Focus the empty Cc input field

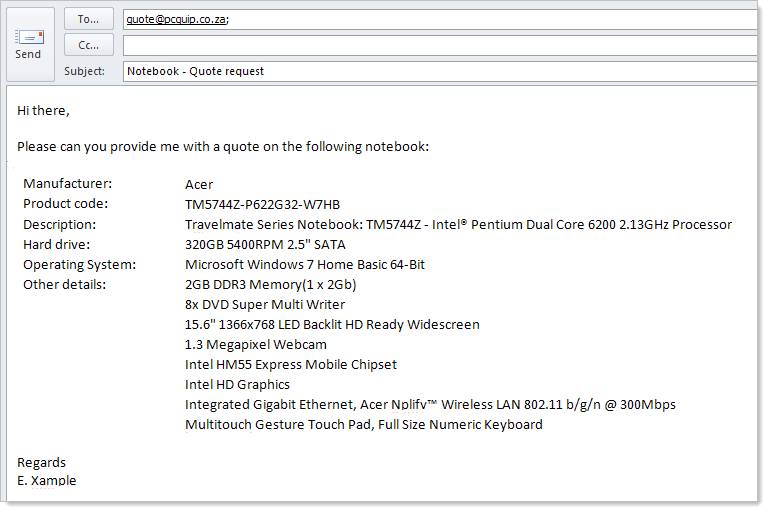tap(440, 45)
